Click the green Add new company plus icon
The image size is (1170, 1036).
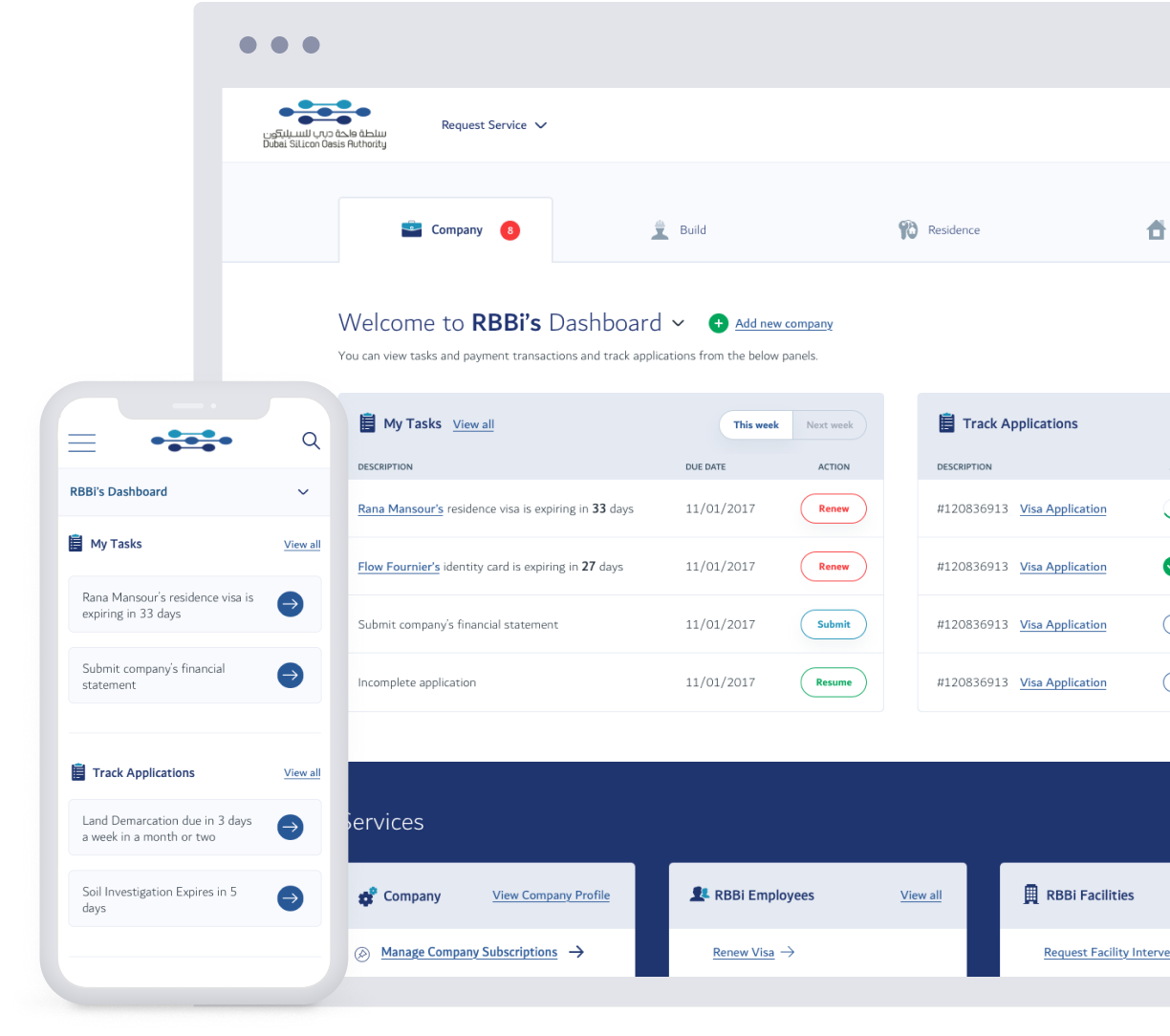click(718, 324)
